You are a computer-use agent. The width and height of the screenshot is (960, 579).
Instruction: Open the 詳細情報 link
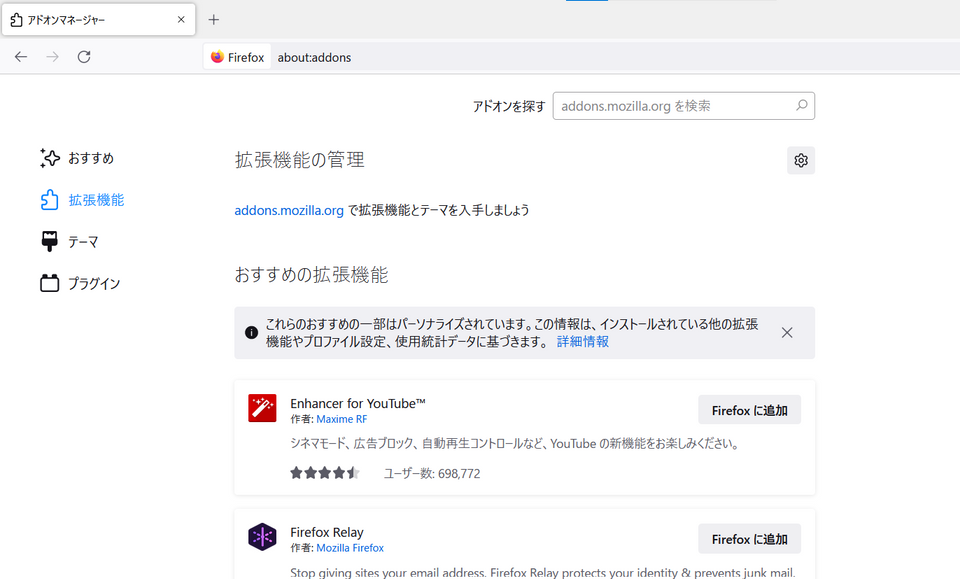point(583,342)
